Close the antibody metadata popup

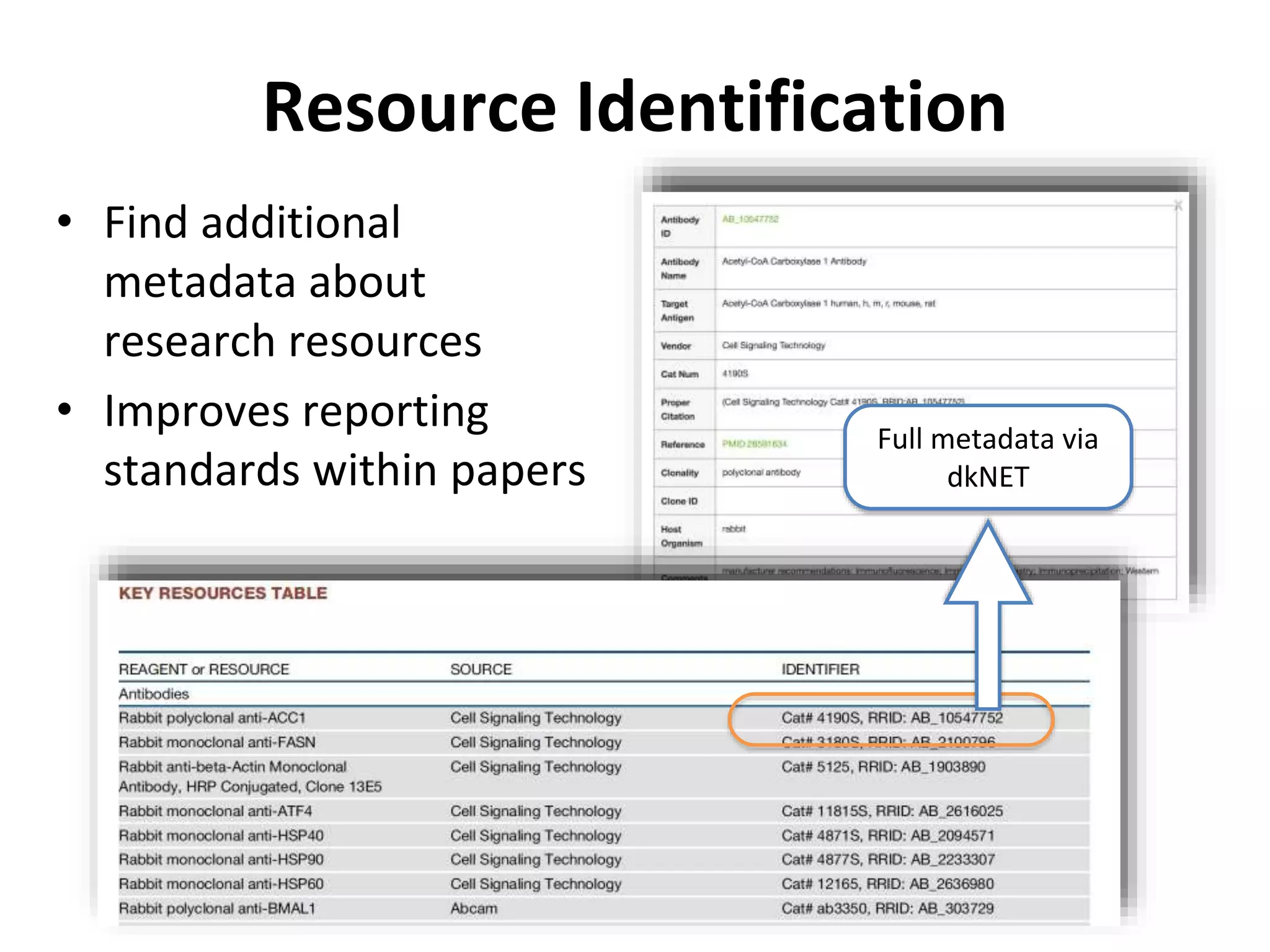pos(1178,206)
